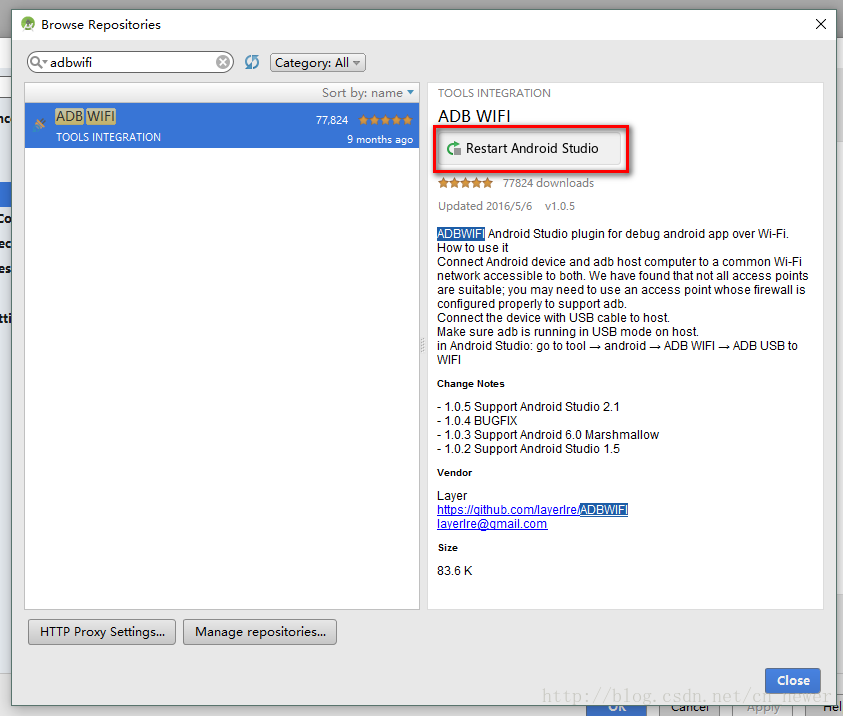Click the Android Studio logo in title bar
Viewport: 843px width, 716px height.
click(28, 24)
